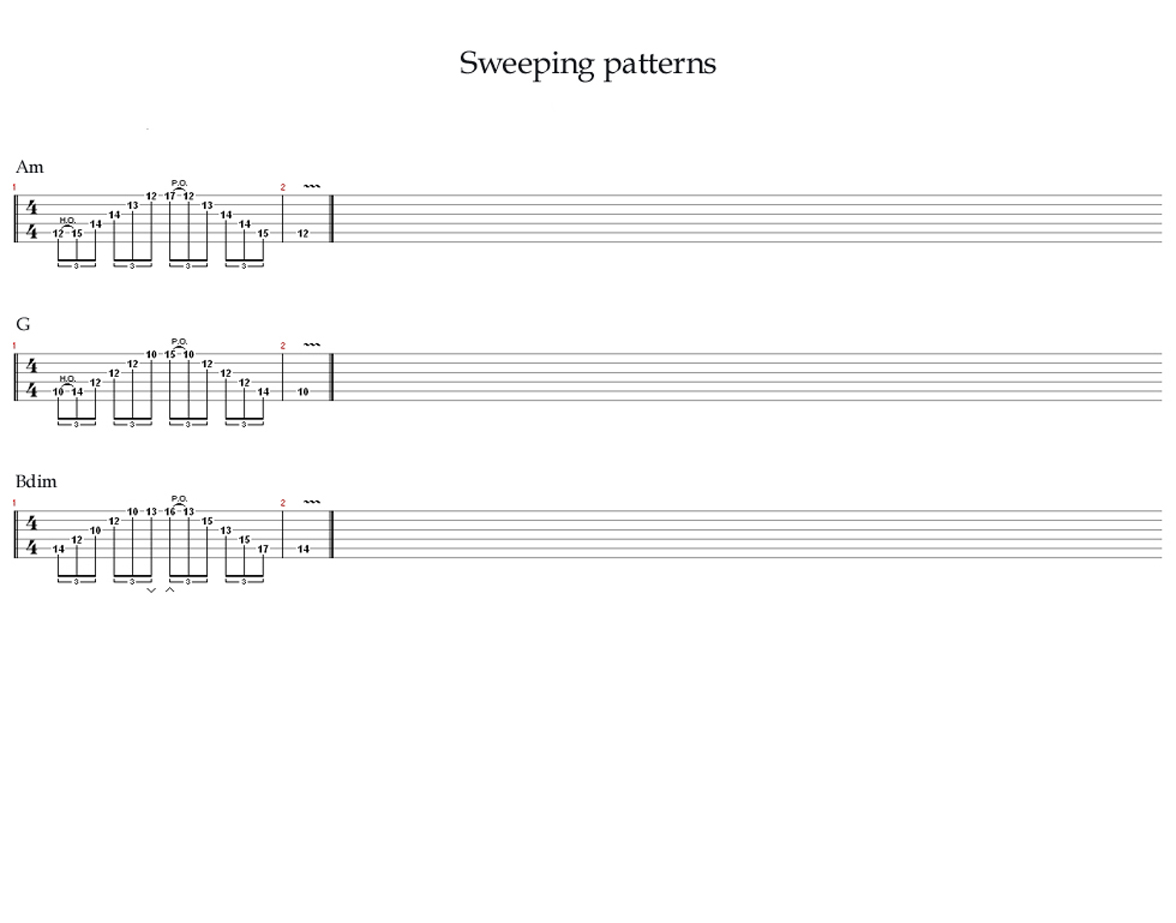This screenshot has width=1176, height=923.
Task: Click the 4/4 time signature in Bdim staff
Action: point(32,535)
